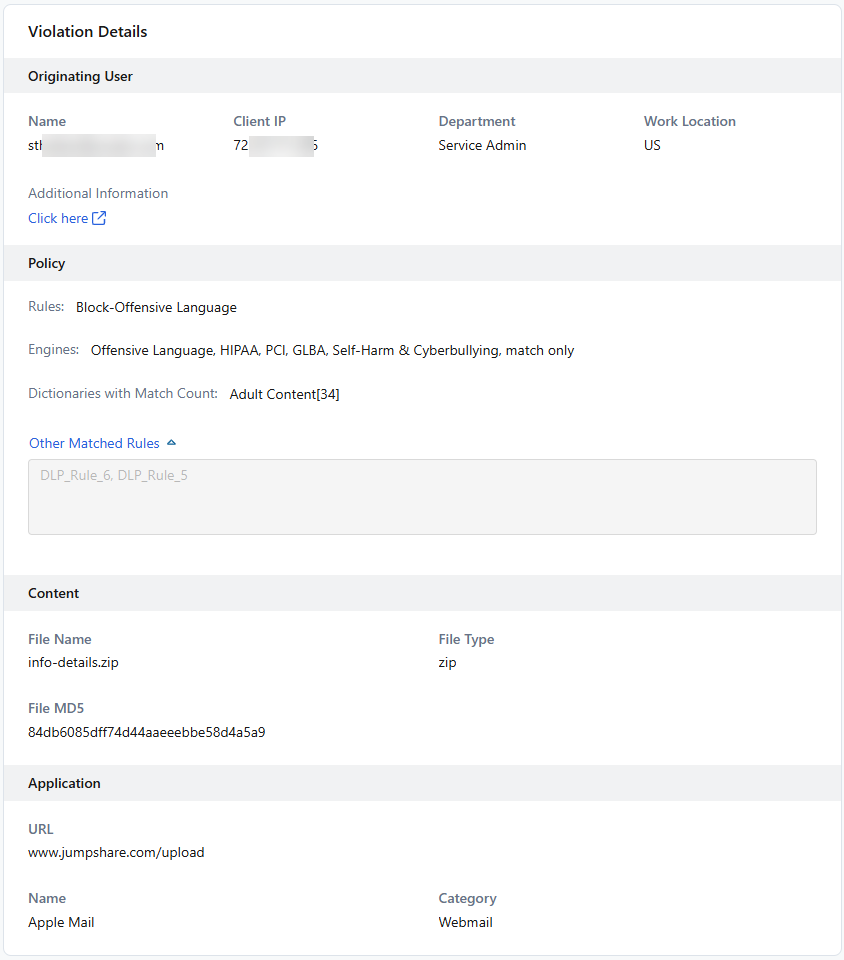Click the Application section header
The width and height of the screenshot is (844, 960).
64,783
